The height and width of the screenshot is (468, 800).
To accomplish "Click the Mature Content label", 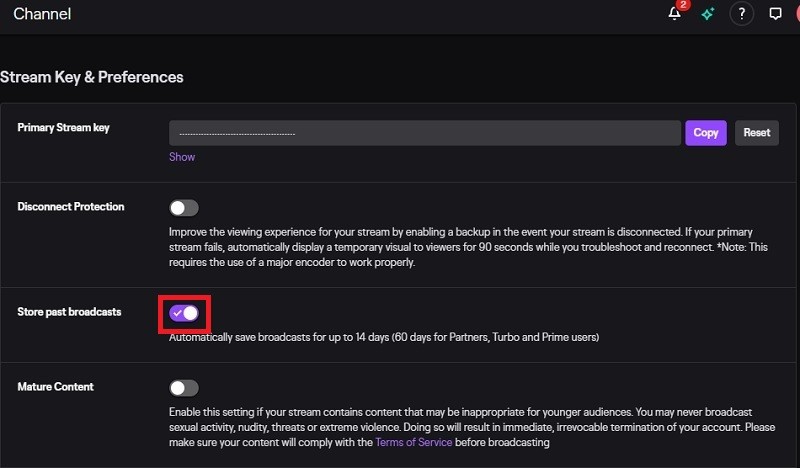I will click(x=56, y=387).
